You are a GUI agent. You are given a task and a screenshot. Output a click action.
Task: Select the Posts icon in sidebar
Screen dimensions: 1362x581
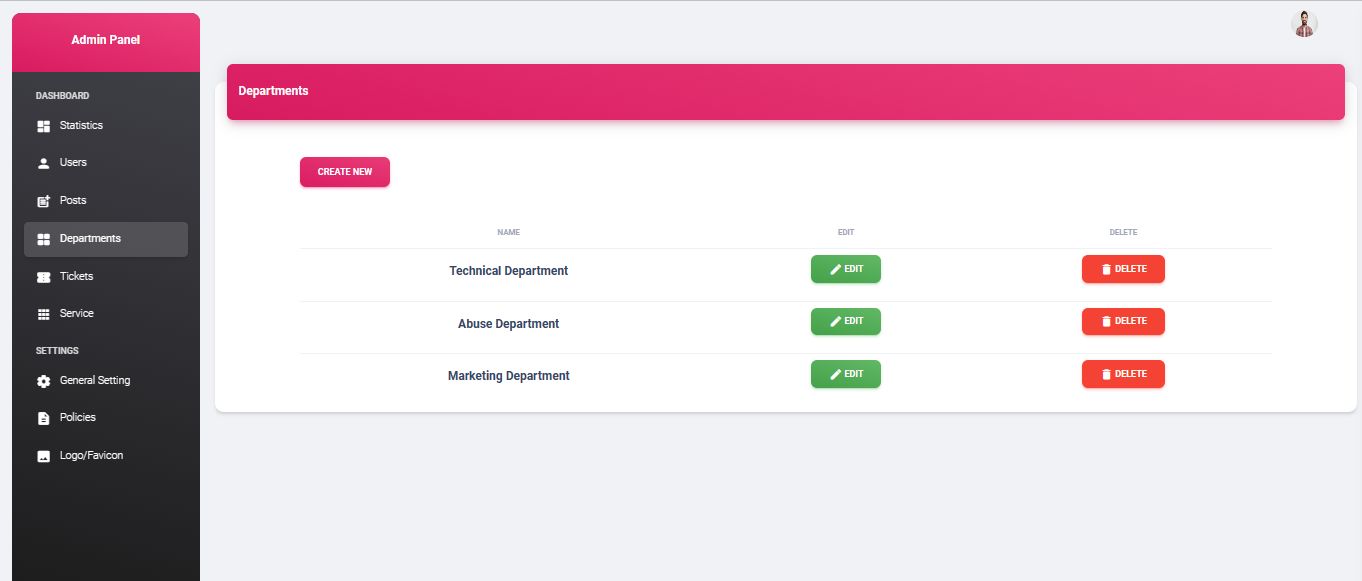coord(43,201)
